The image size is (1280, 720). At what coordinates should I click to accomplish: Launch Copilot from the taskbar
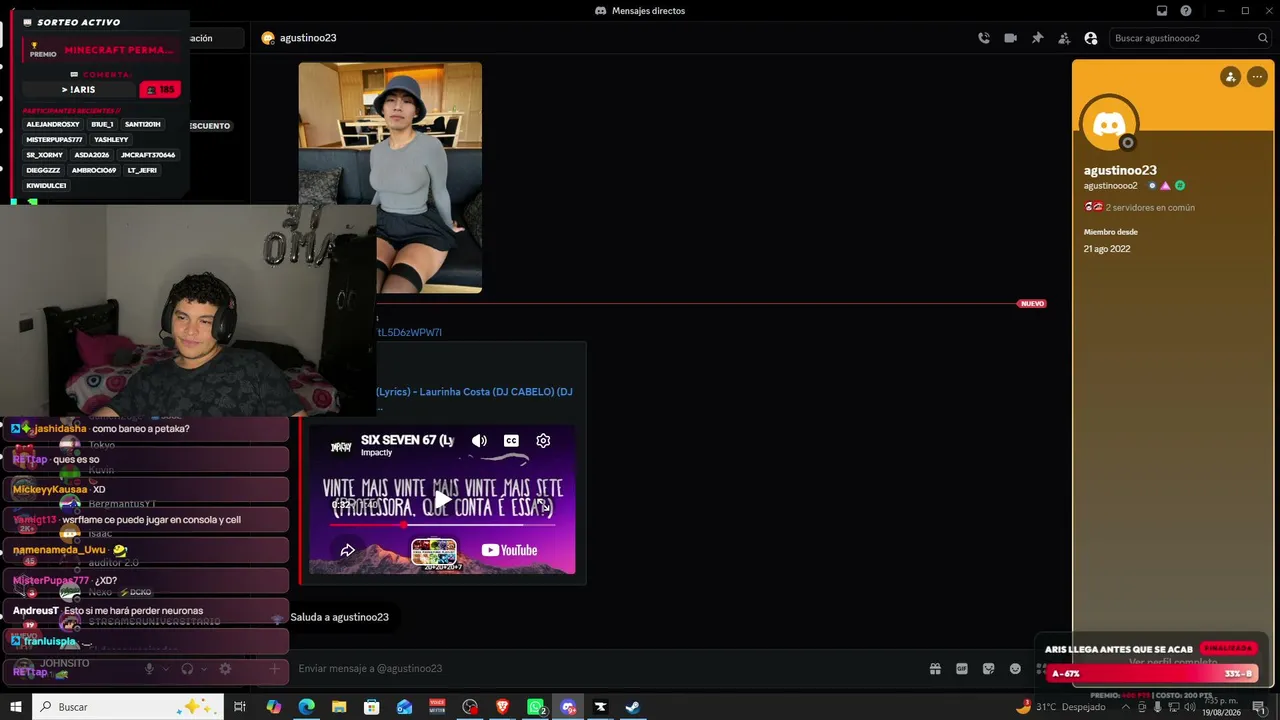pos(274,707)
